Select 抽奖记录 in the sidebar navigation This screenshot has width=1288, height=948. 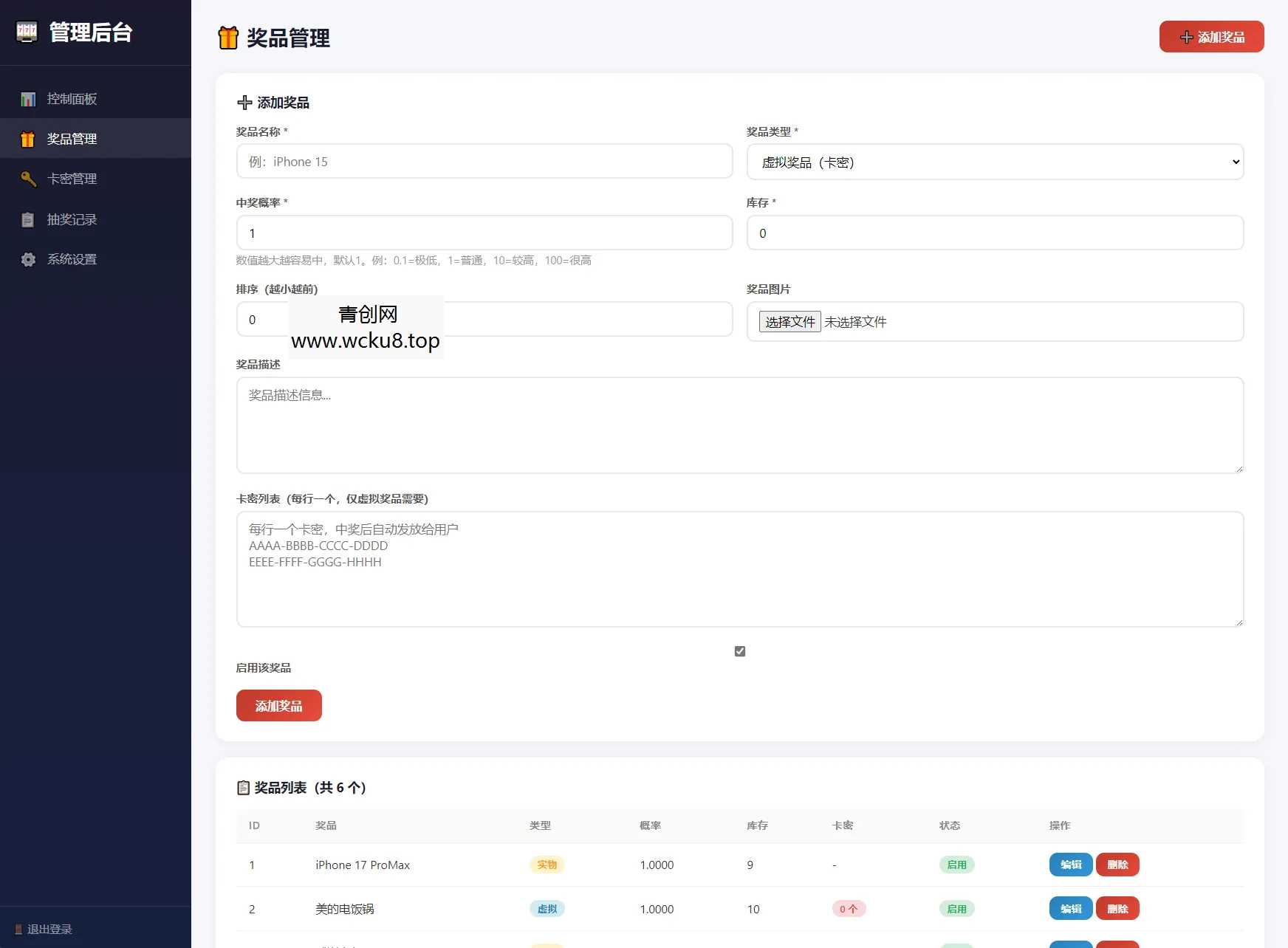pyautogui.click(x=74, y=219)
